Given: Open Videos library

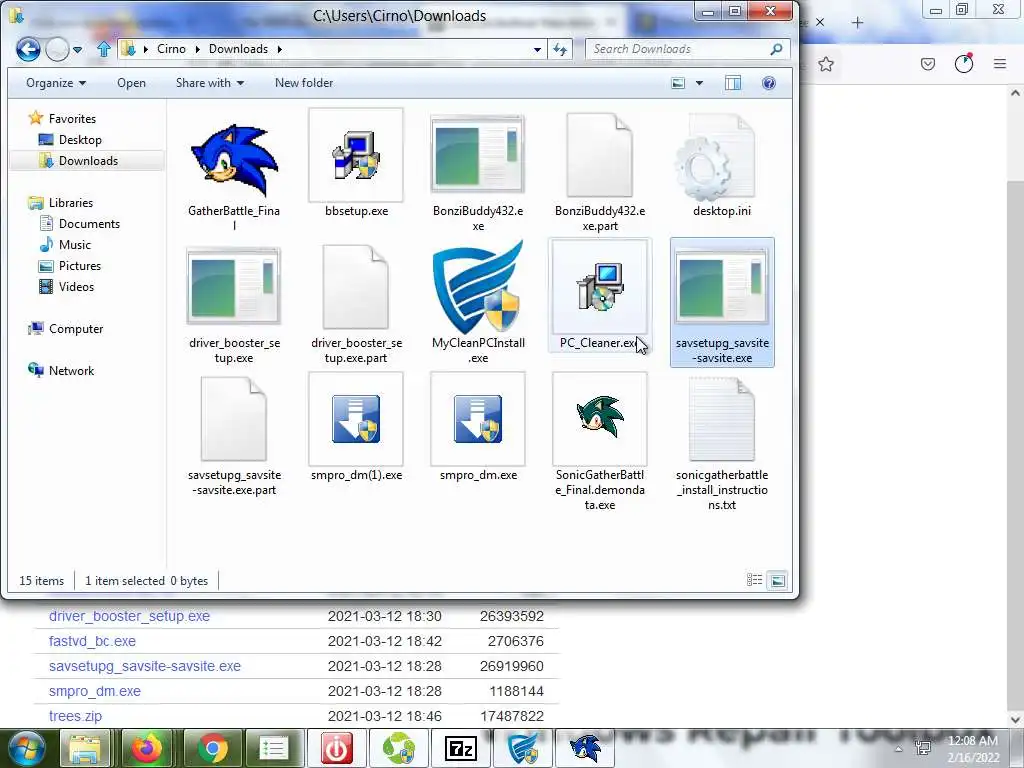Looking at the screenshot, I should coord(76,287).
